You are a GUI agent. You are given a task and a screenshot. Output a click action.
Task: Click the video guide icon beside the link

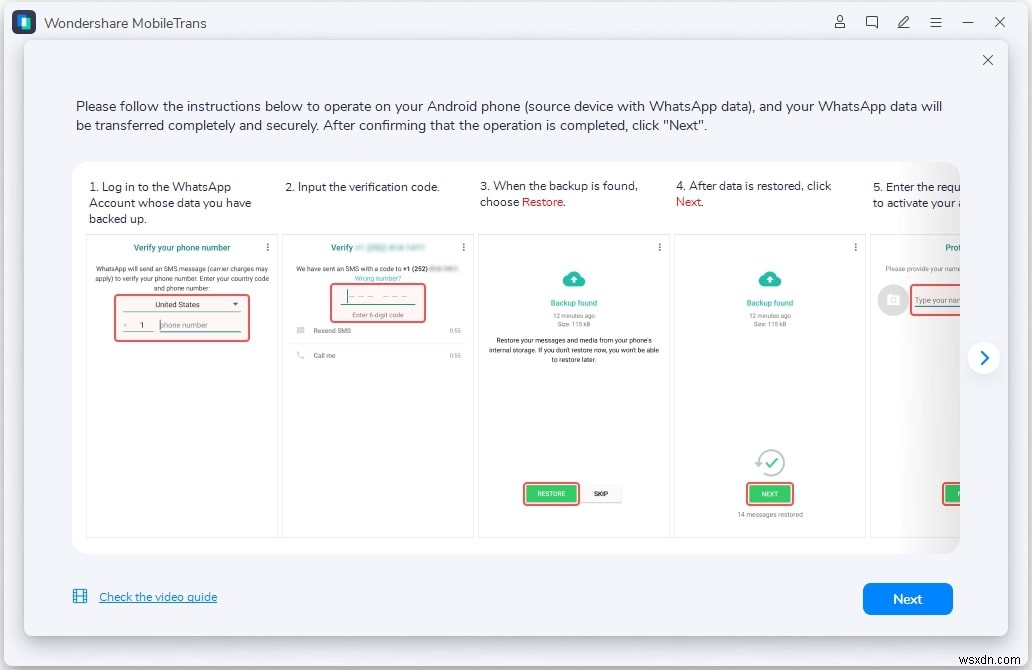coord(79,595)
